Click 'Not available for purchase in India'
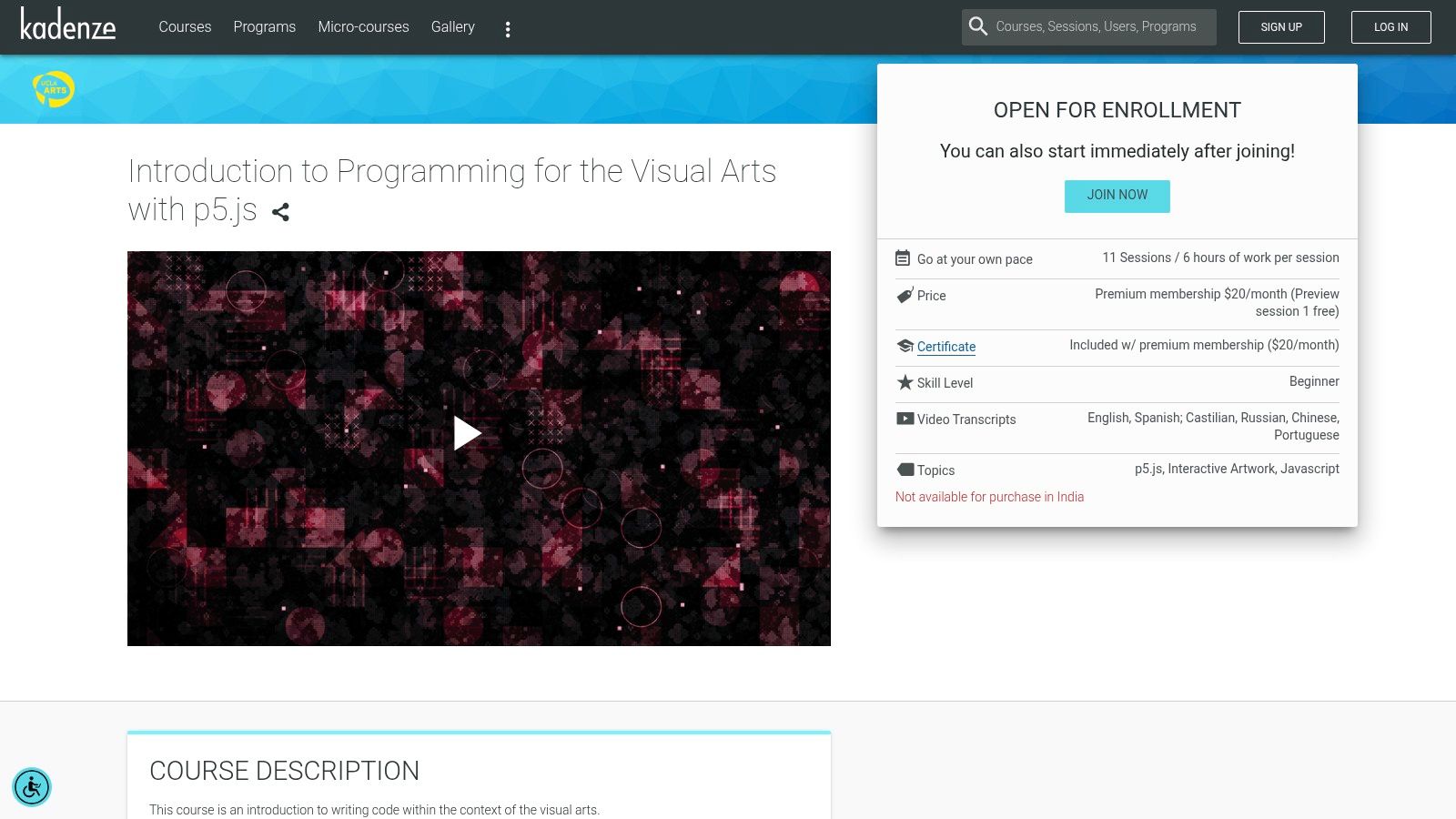Viewport: 1456px width, 819px height. coord(989,497)
